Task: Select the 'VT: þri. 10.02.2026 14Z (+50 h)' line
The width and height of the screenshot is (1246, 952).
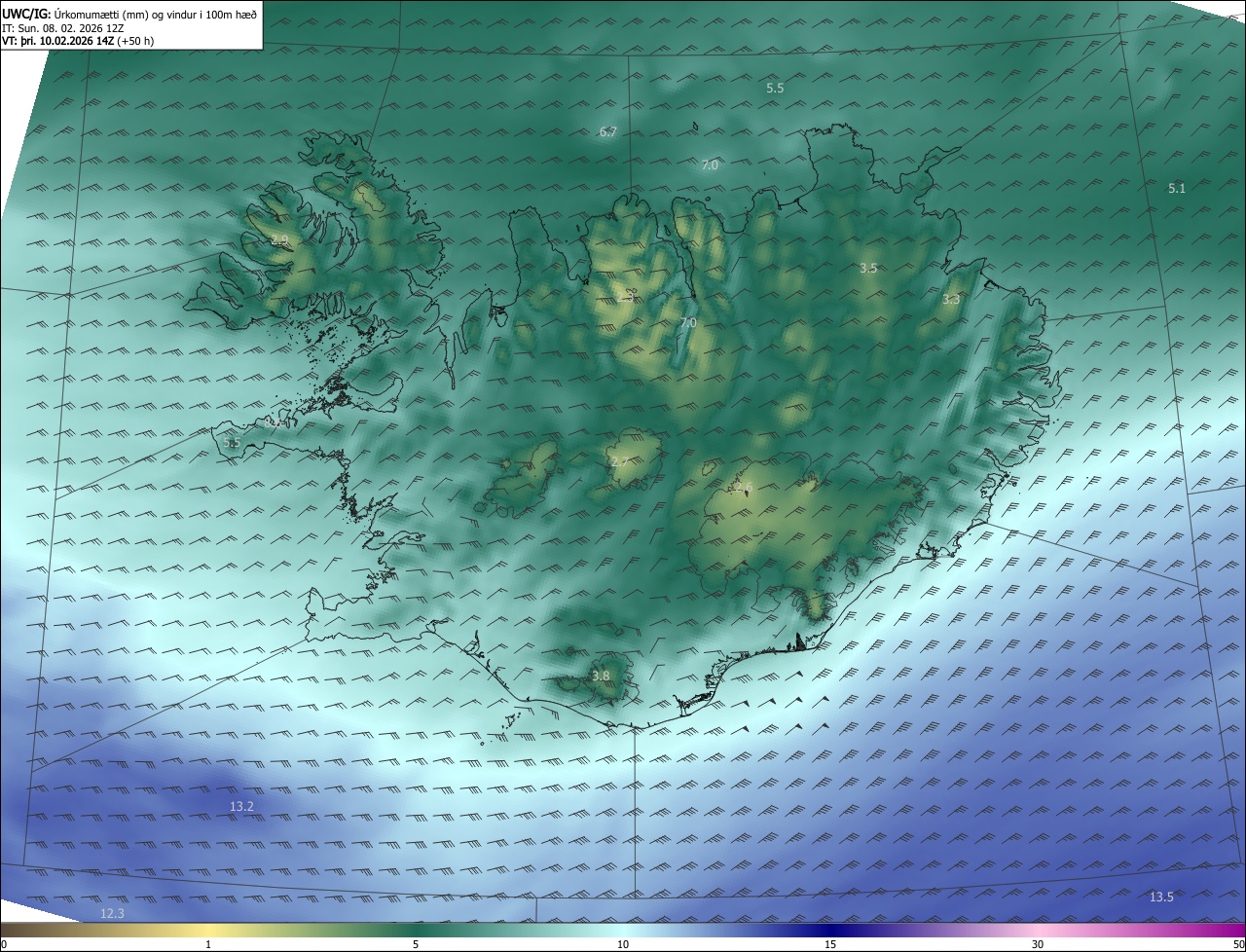Action: coord(78,41)
